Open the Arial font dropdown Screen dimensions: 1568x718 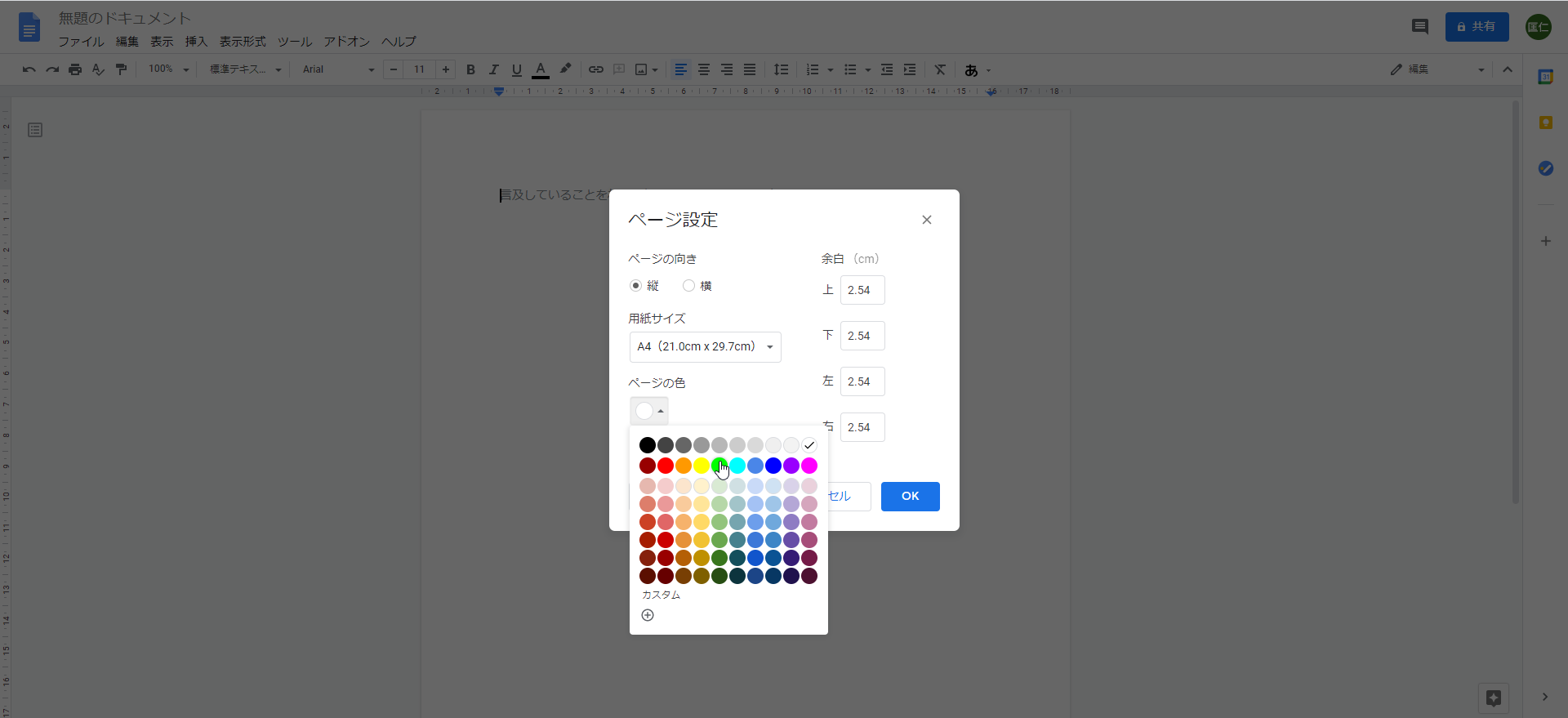[x=338, y=69]
